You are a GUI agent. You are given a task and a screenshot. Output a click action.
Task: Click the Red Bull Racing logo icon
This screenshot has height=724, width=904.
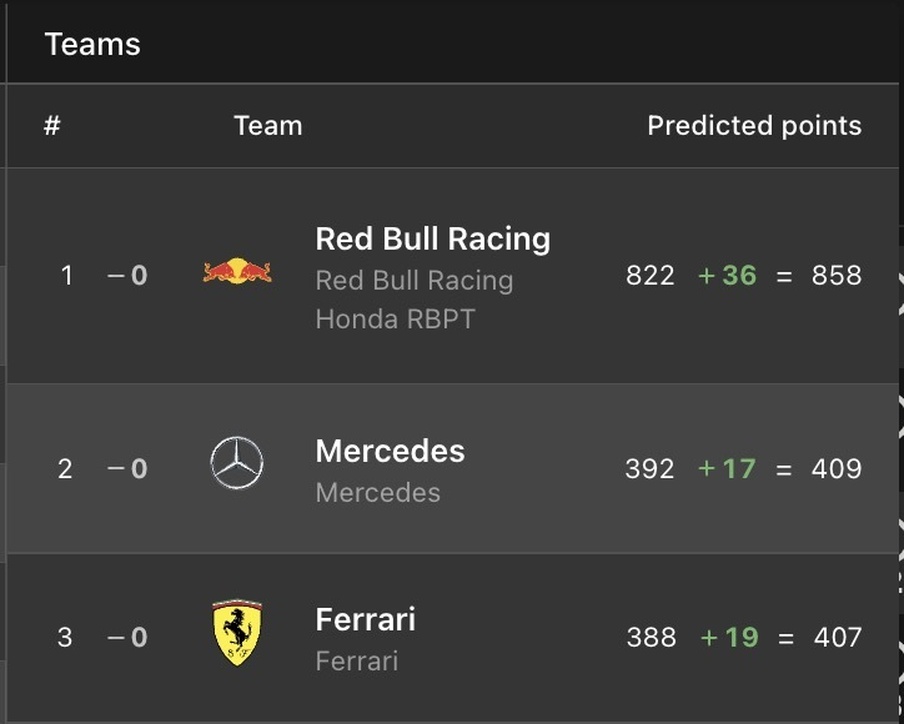click(237, 271)
